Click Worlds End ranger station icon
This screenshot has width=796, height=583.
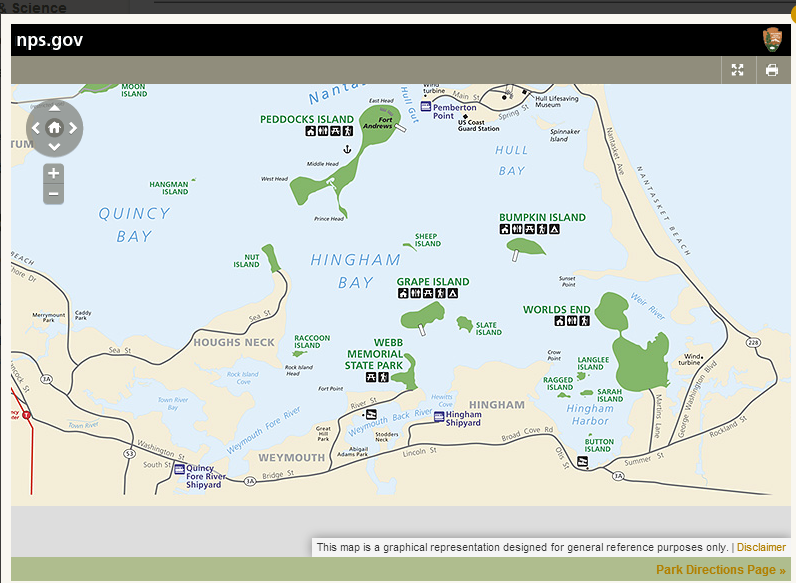[559, 320]
